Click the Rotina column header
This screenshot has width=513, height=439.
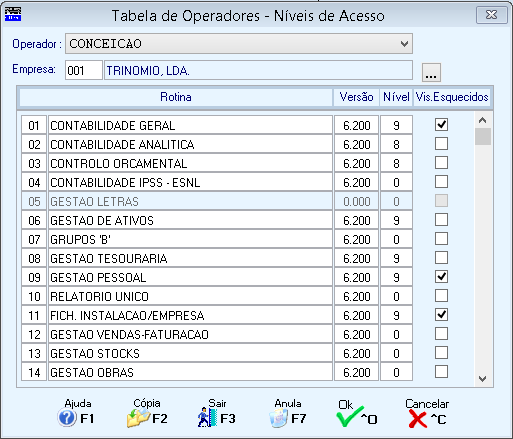[x=176, y=97]
